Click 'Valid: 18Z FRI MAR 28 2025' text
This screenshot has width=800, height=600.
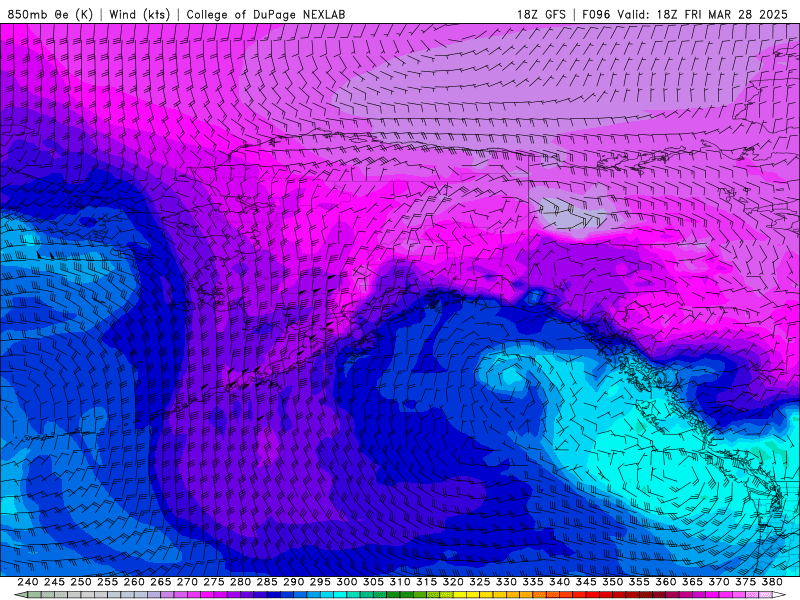click(x=703, y=14)
